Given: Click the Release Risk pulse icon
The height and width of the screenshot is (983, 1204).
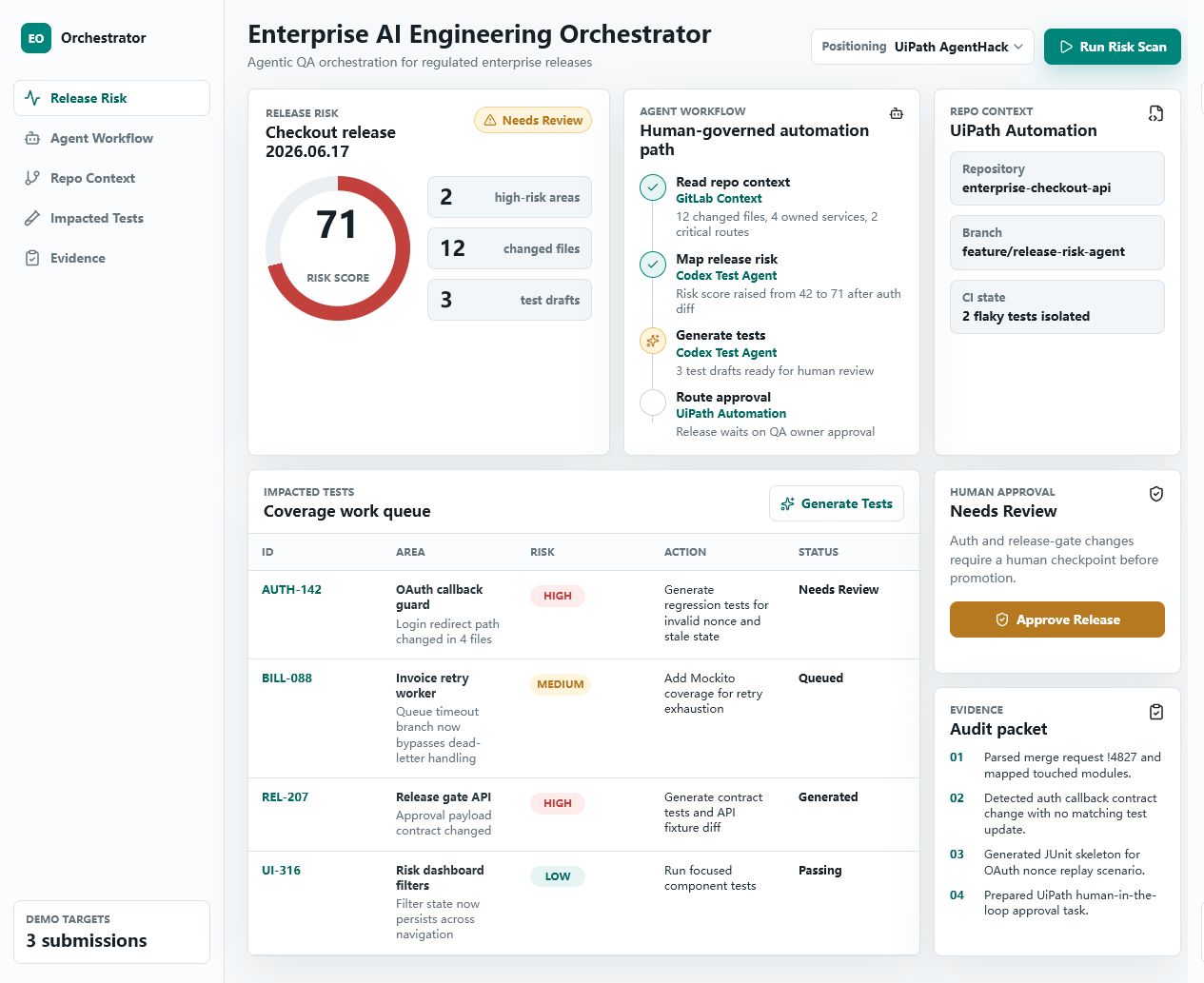Looking at the screenshot, I should (32, 98).
